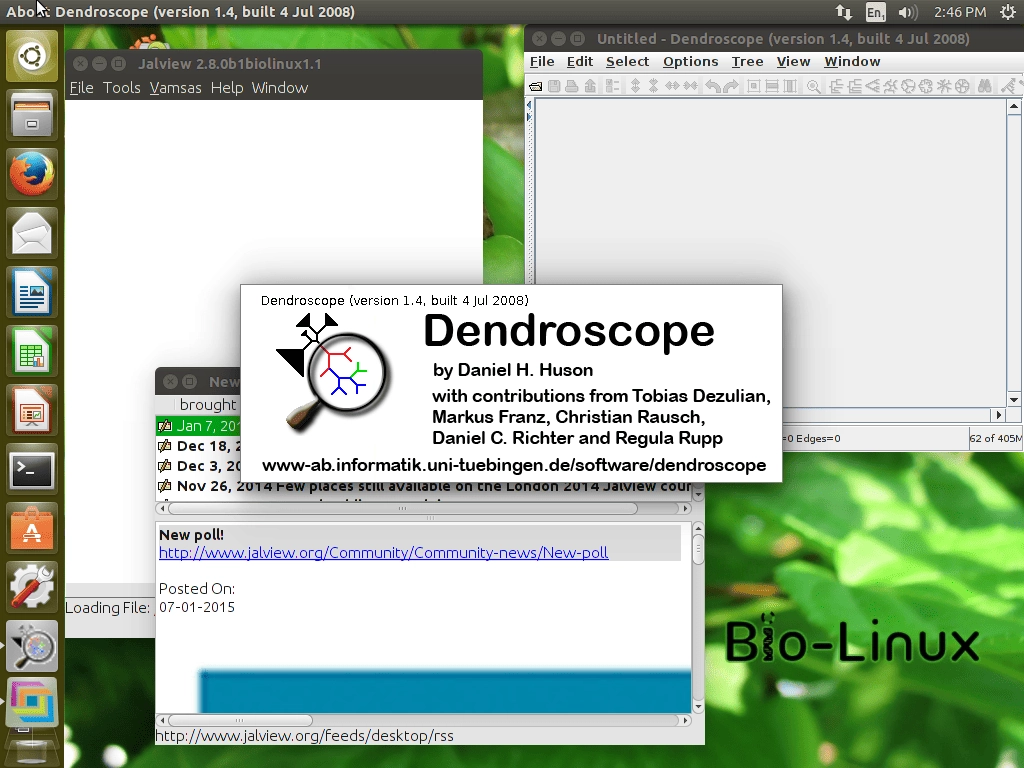Open the En keyboard layout indicator
Screen dimensions: 1024x768
(875, 12)
